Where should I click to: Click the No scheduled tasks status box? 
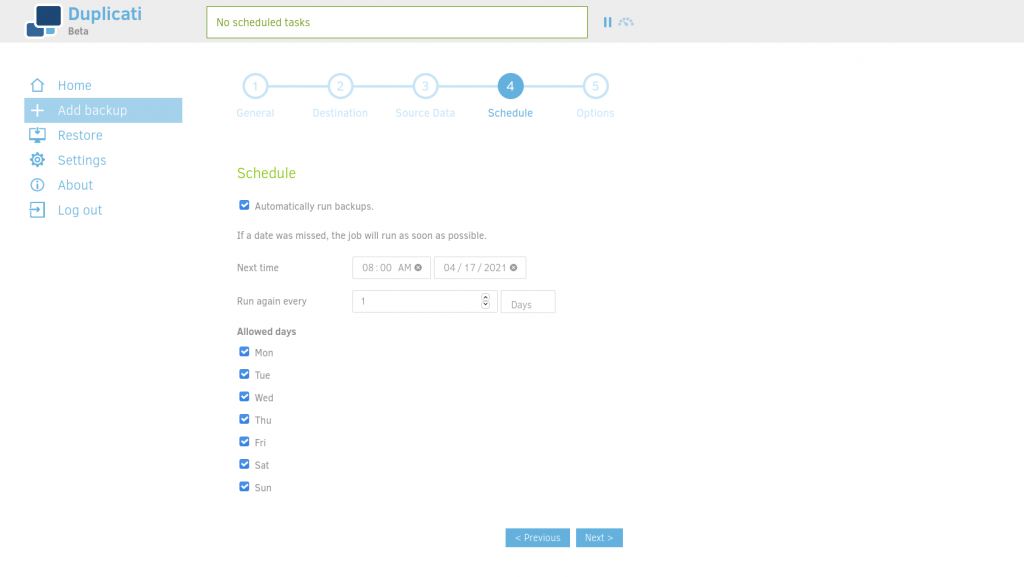(x=397, y=22)
